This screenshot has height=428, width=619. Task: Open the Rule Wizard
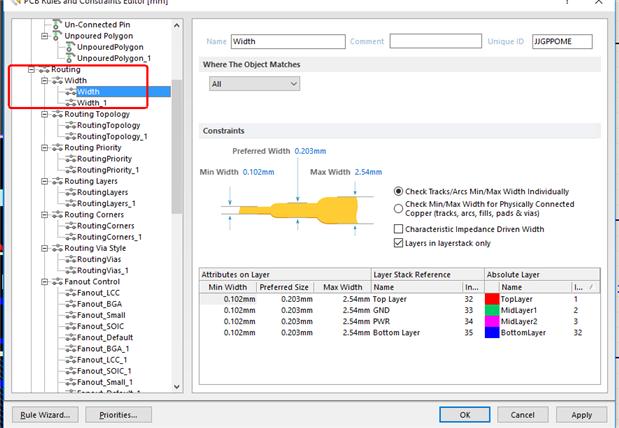[x=44, y=414]
